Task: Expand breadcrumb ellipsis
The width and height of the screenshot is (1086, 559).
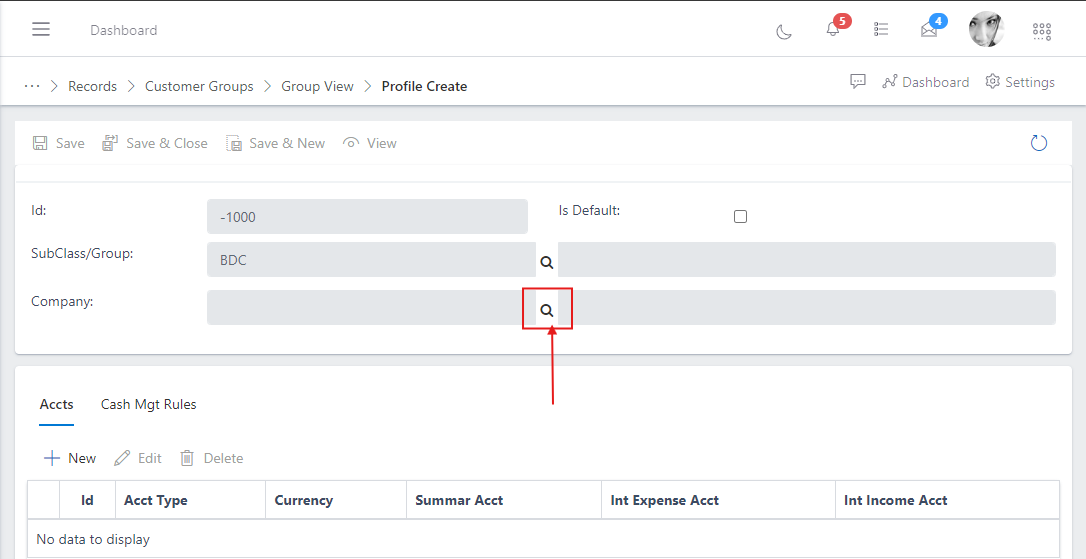Action: click(32, 86)
